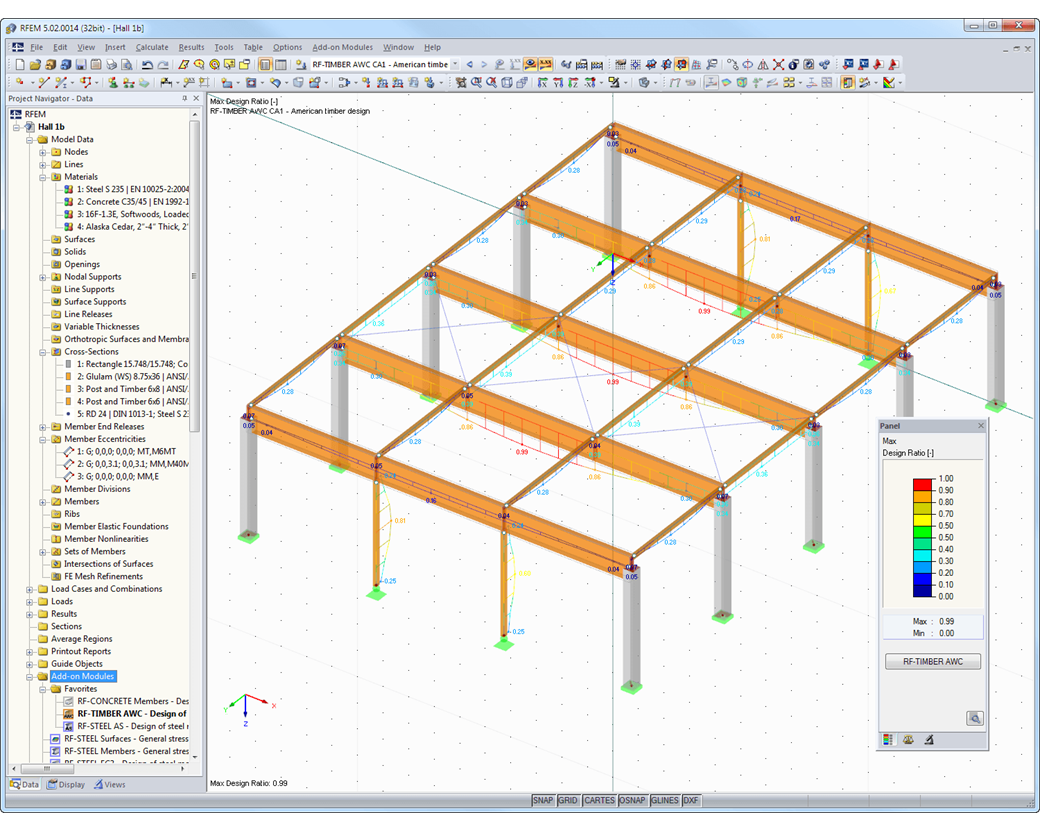Click the Open project folder icon
The image size is (1040, 832).
pos(33,64)
